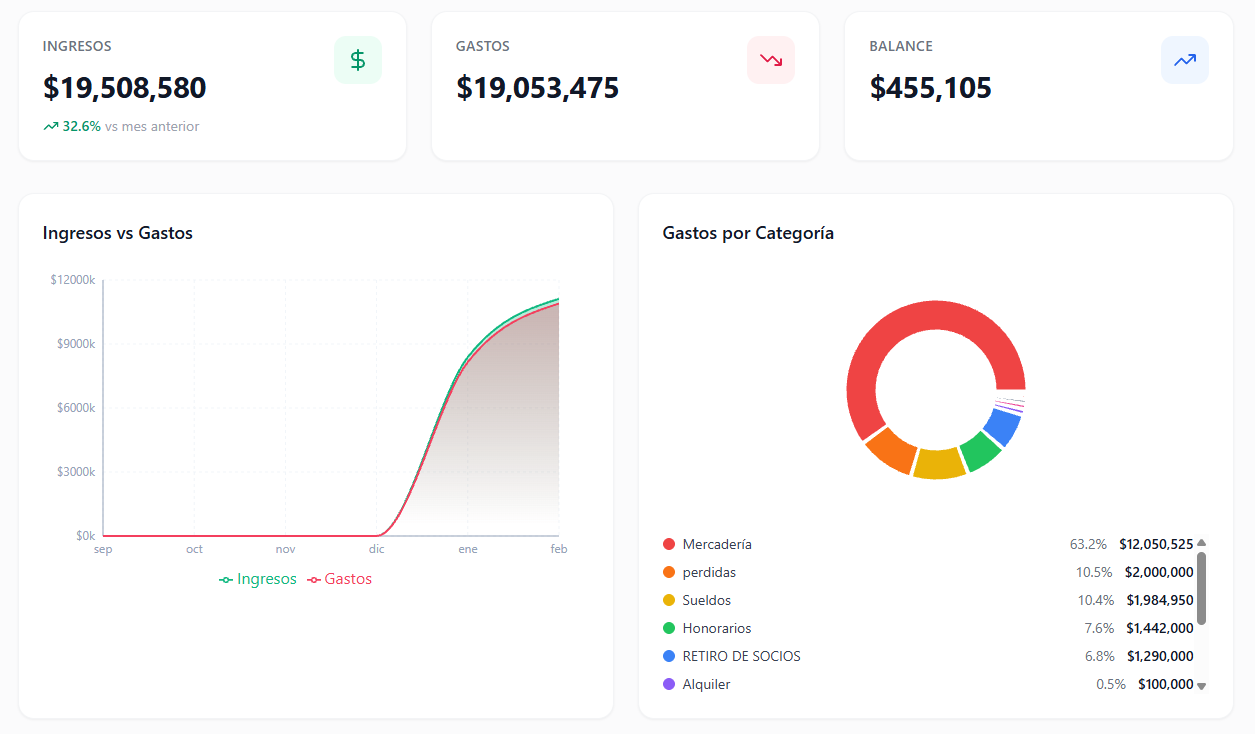Click the oct x-axis label
Viewport: 1255px width, 734px height.
coord(194,549)
